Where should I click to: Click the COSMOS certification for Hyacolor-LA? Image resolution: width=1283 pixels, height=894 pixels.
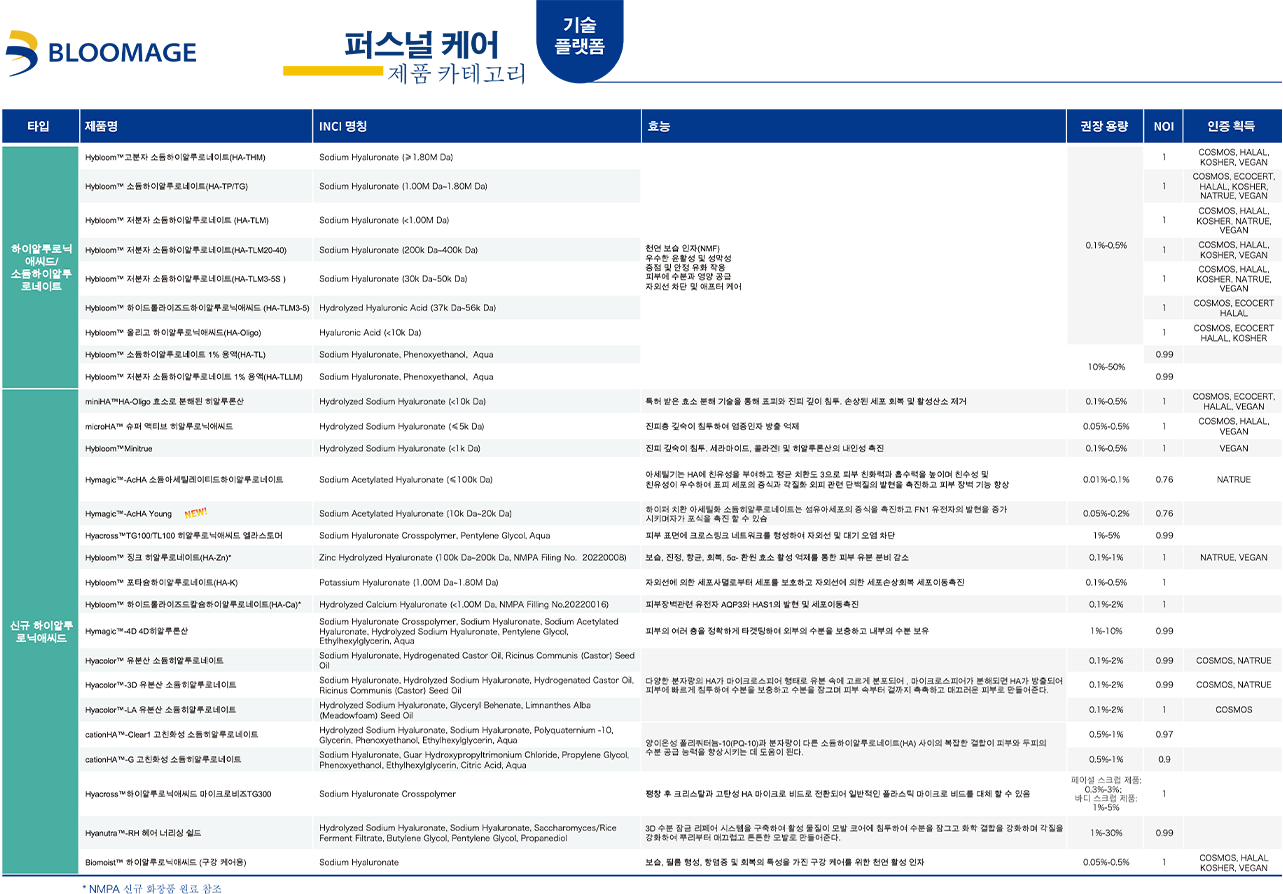1233,709
